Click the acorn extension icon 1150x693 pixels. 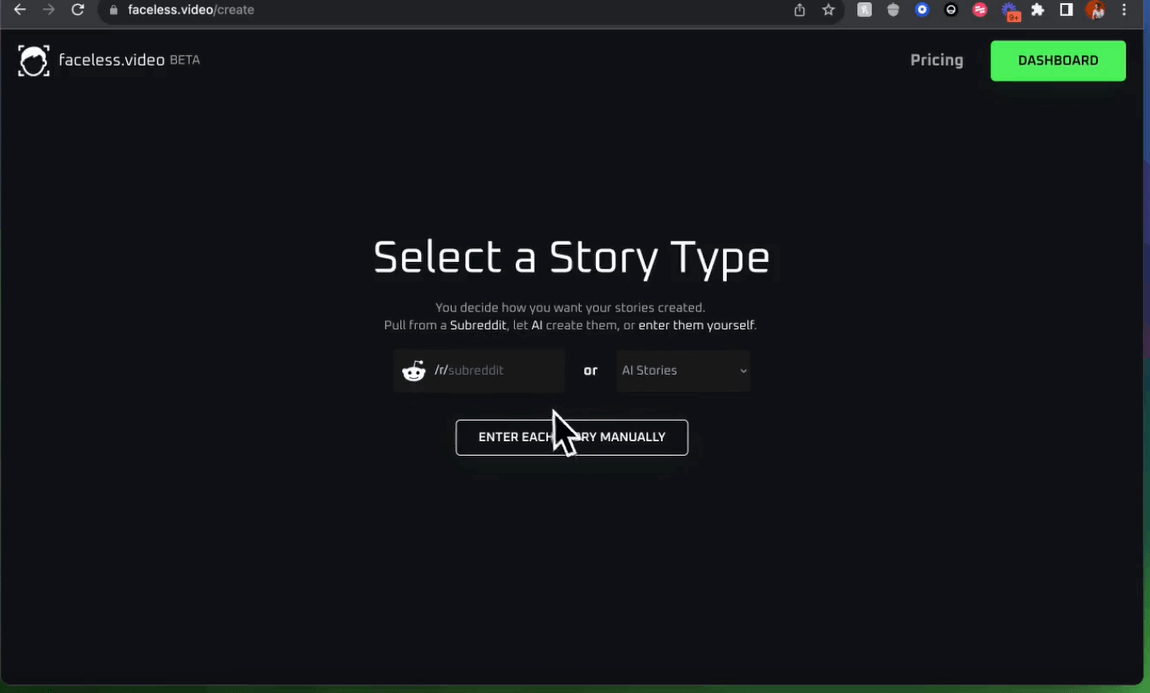pos(893,10)
